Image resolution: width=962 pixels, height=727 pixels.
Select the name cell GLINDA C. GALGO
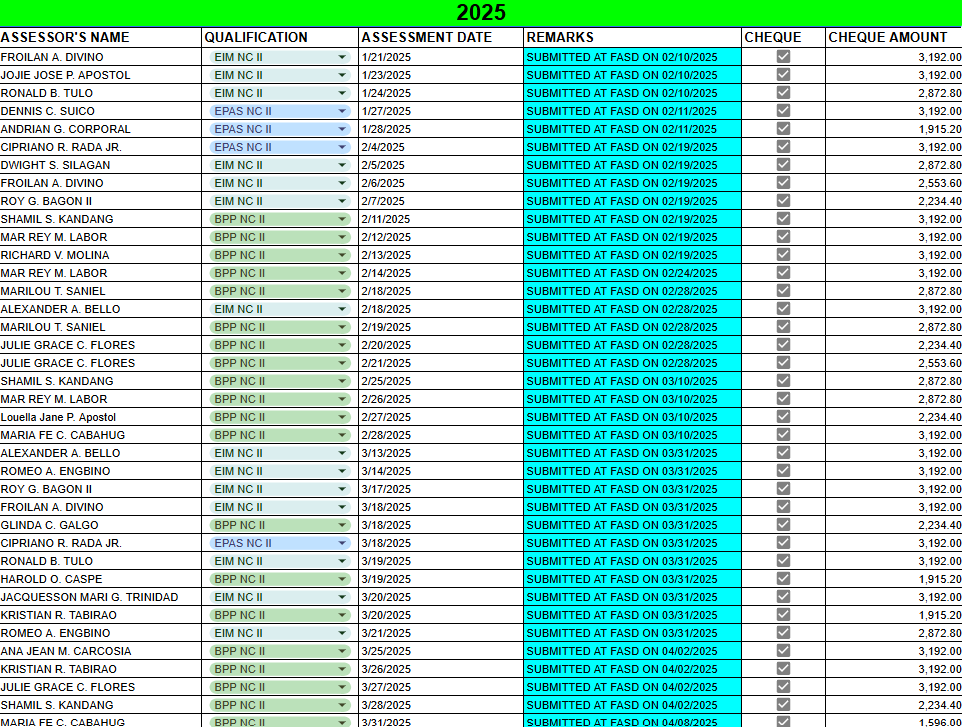click(x=101, y=525)
